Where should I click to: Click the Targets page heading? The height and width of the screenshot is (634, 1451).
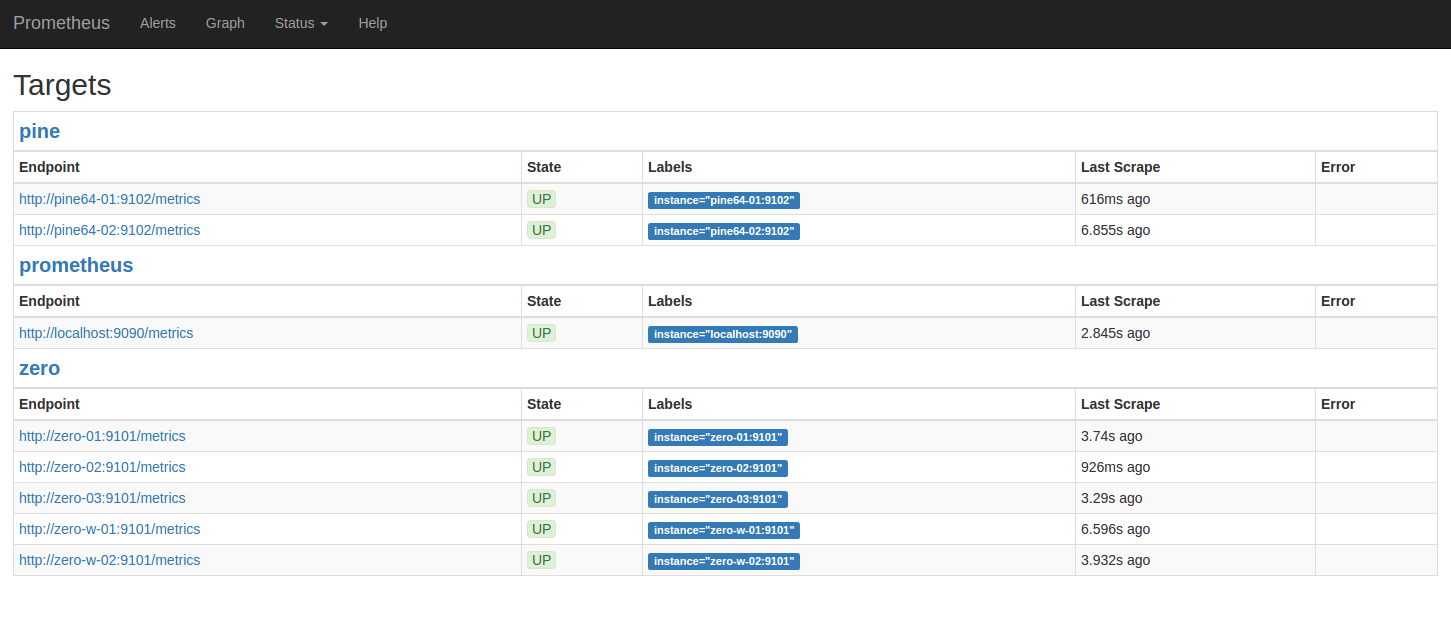coord(62,85)
